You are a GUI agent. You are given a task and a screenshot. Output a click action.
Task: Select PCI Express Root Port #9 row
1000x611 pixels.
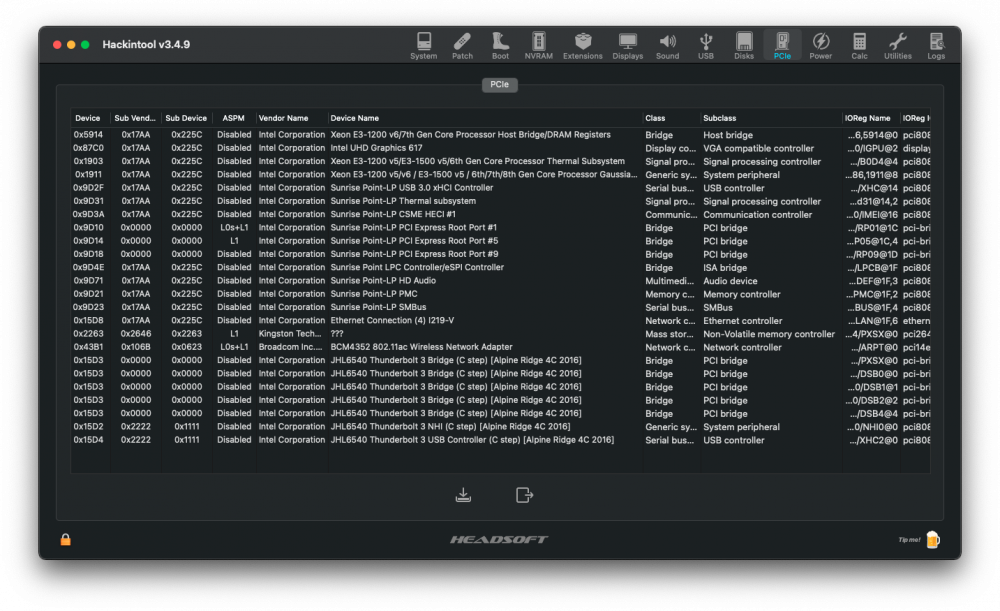tap(501, 254)
